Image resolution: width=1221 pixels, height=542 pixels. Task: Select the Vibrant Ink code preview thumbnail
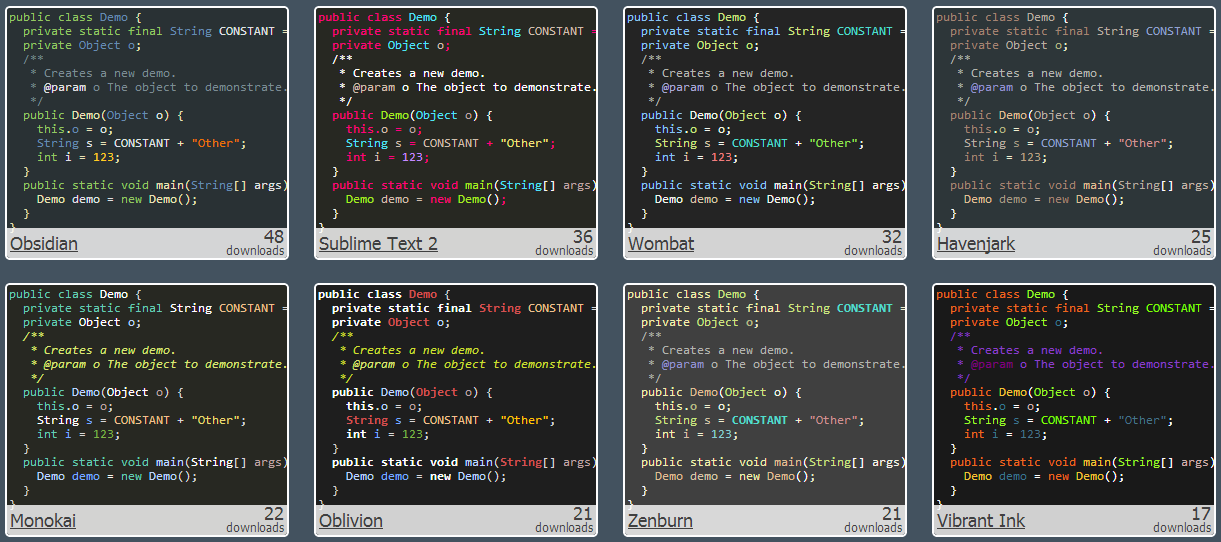coord(1074,395)
